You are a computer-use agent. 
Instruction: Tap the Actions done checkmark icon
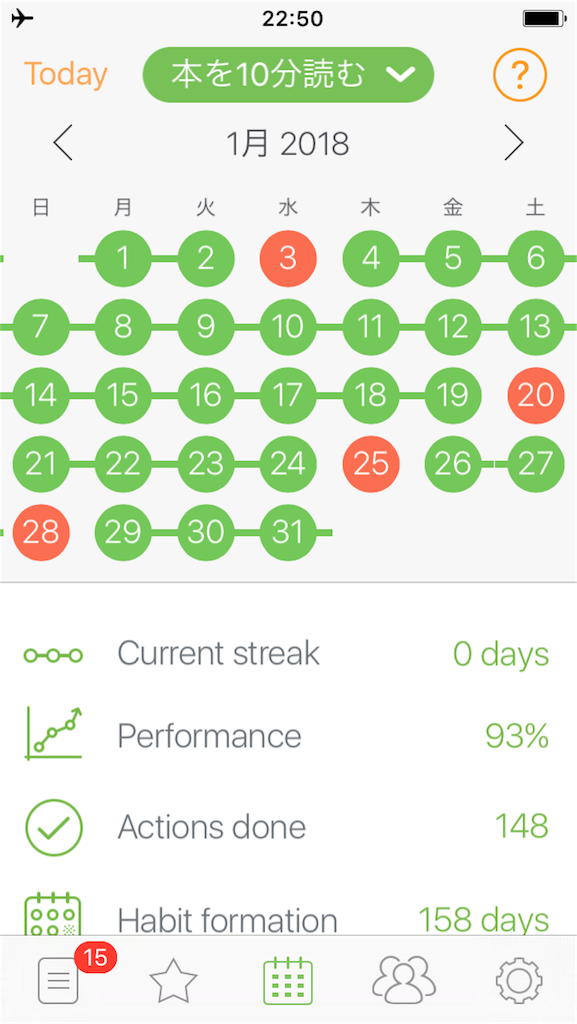(54, 828)
